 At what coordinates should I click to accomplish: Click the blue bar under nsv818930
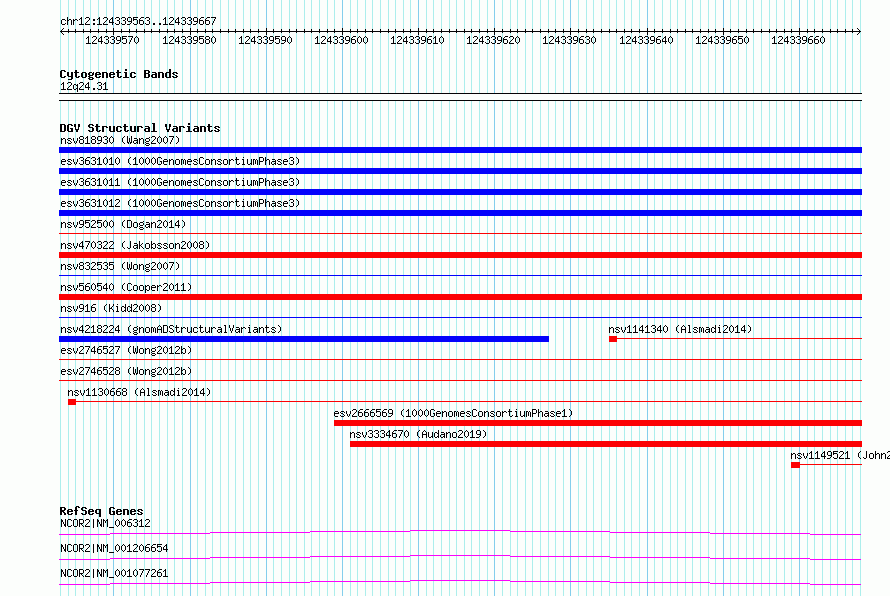pyautogui.click(x=460, y=150)
